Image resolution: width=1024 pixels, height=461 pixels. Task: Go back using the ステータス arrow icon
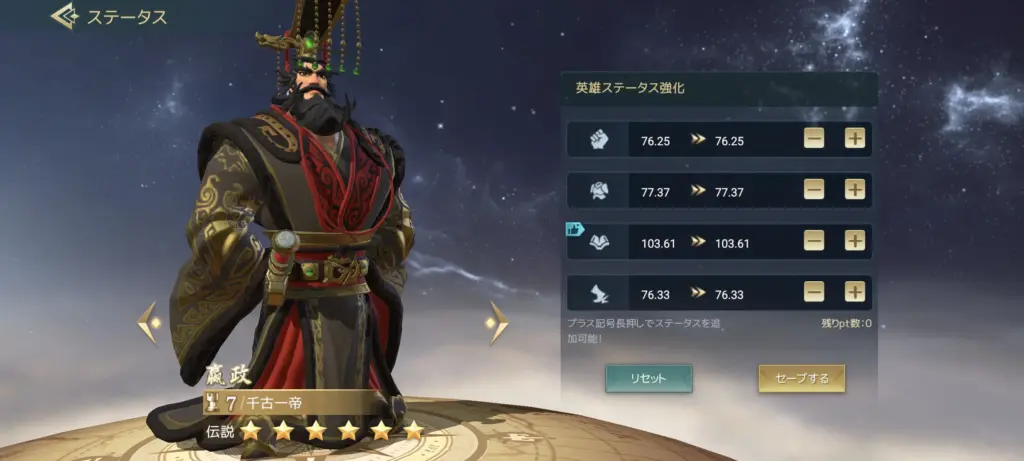[x=65, y=16]
